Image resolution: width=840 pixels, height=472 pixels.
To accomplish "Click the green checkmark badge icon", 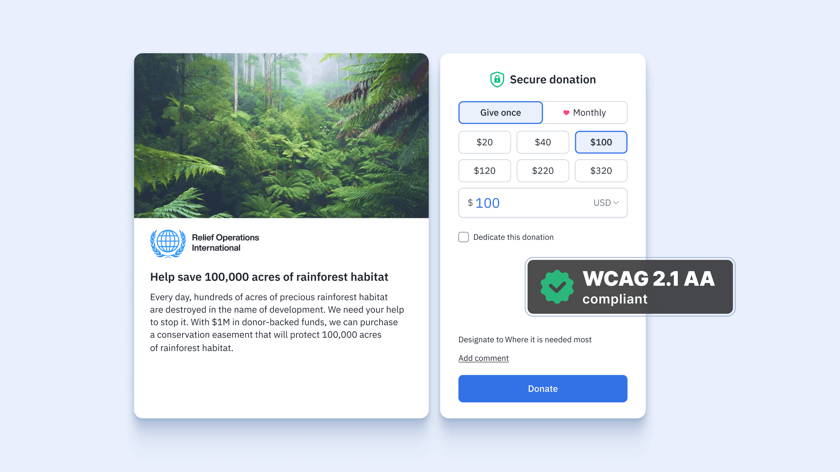I will [557, 287].
